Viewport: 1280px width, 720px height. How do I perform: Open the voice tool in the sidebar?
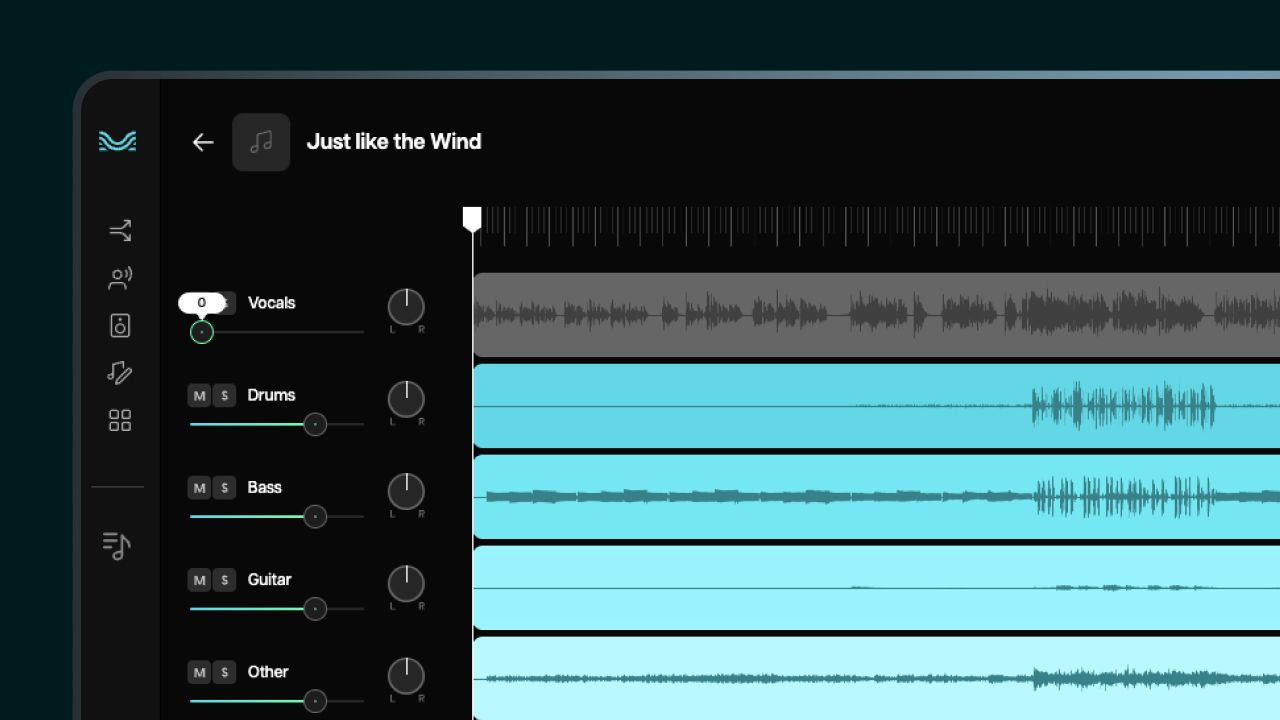pos(119,278)
